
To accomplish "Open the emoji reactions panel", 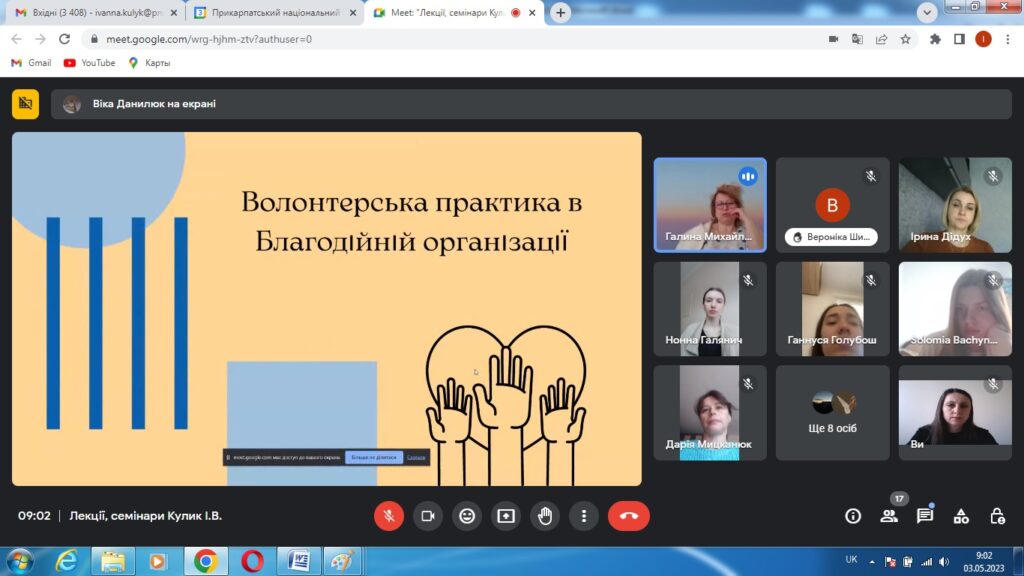I will [467, 516].
